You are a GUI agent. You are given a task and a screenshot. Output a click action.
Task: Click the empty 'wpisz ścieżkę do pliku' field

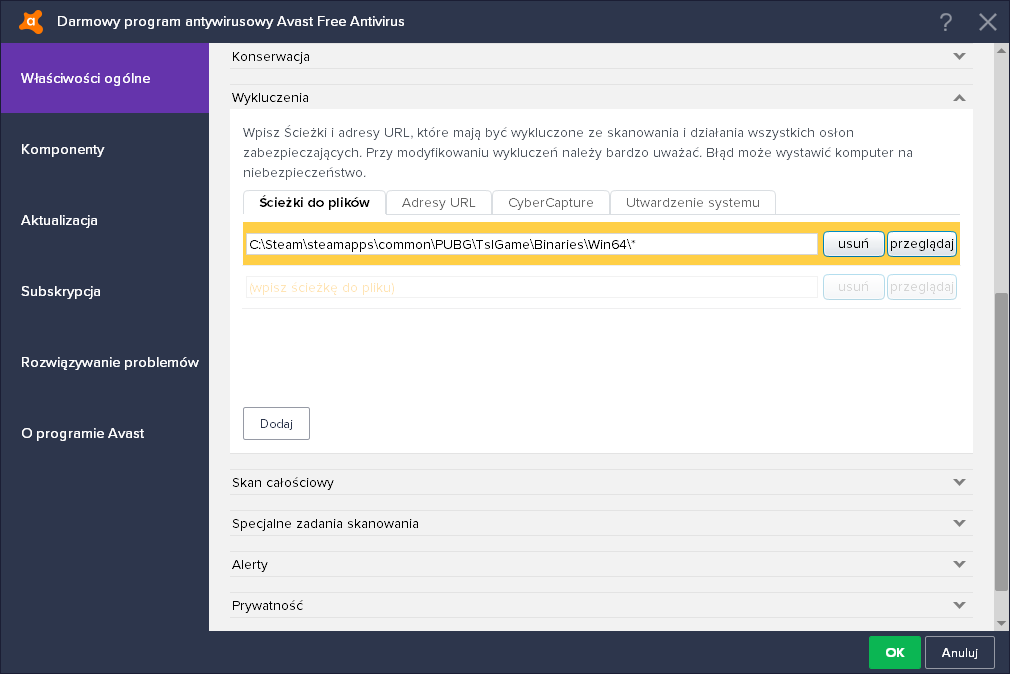(532, 287)
